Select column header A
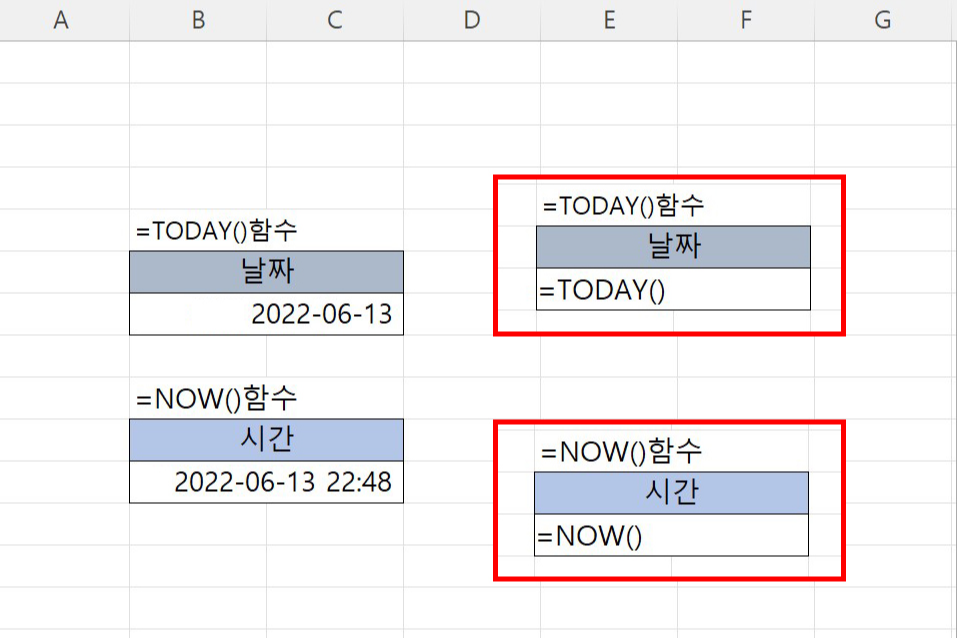The width and height of the screenshot is (957, 638). click(61, 19)
